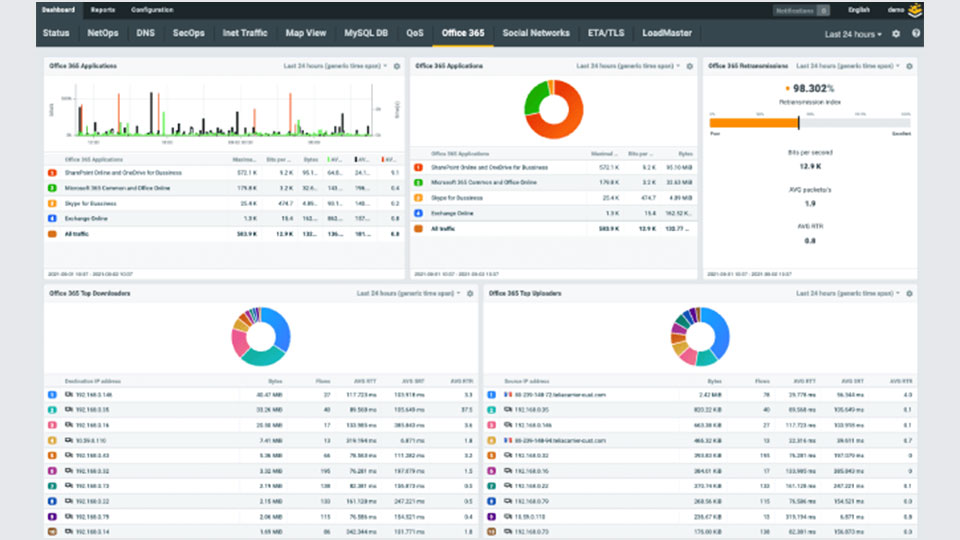Open time span dropdown in Top Downloaders panel
This screenshot has height=540, width=960.
click(408, 294)
